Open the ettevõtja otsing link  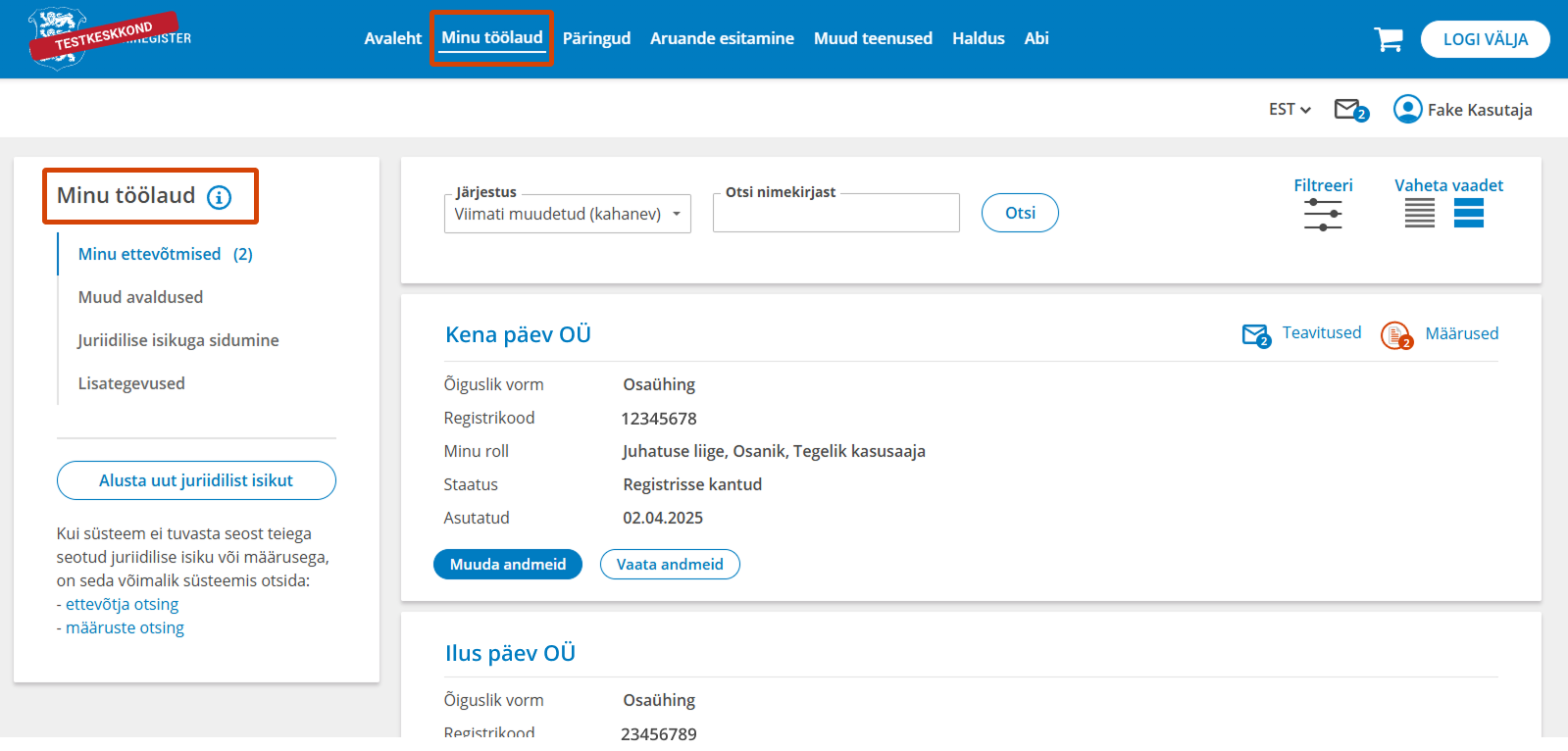pos(122,604)
